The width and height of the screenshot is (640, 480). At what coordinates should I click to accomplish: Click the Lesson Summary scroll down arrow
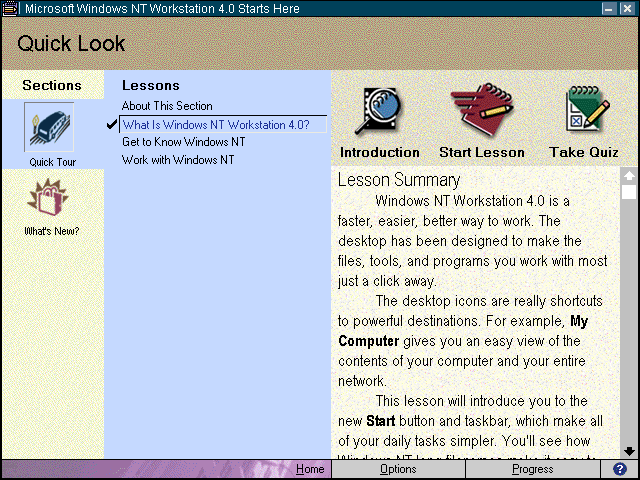click(x=629, y=451)
